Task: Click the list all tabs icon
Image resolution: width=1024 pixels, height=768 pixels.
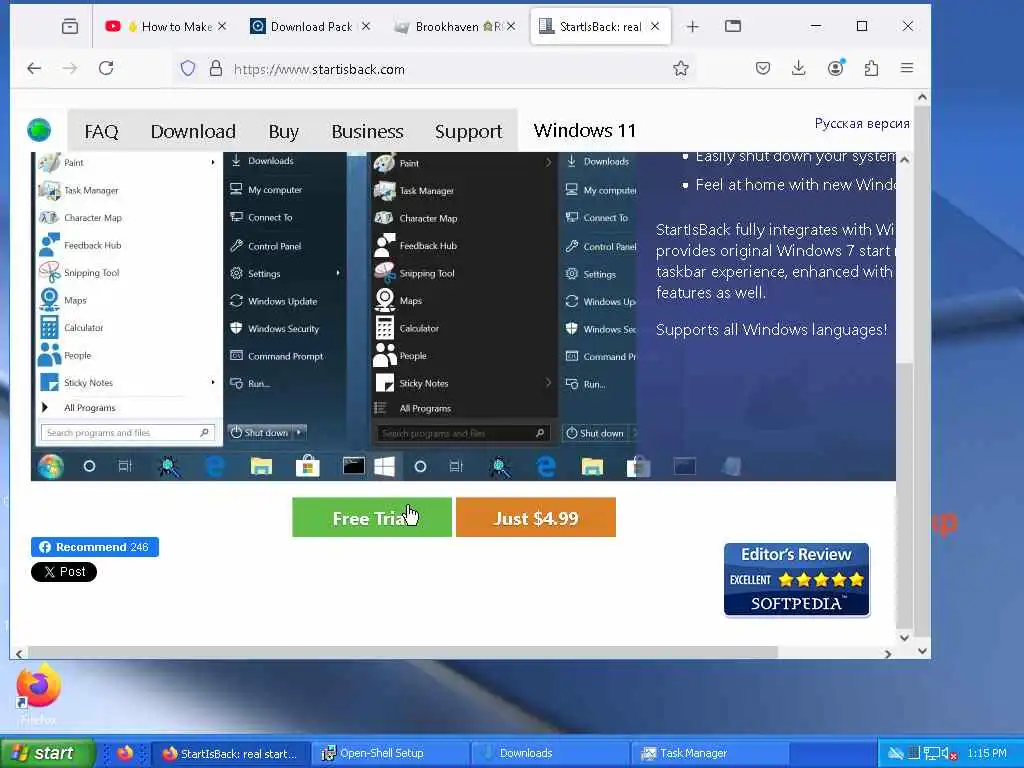Action: (733, 26)
